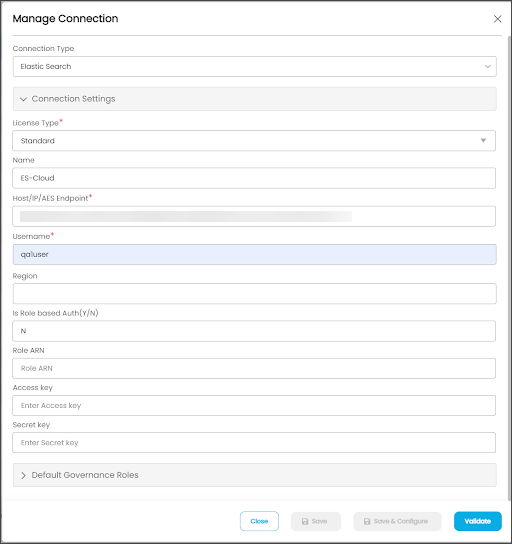This screenshot has height=544, width=512.
Task: Click the floppy disk icon on Save
Action: 305,521
